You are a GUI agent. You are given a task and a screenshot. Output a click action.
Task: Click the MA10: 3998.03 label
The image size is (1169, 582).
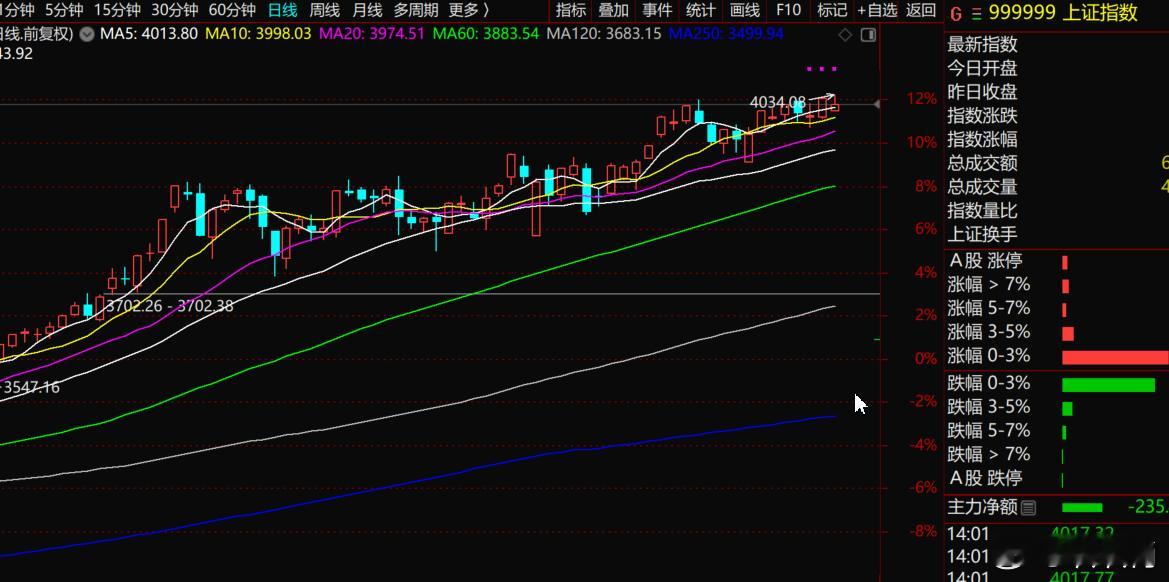(258, 34)
